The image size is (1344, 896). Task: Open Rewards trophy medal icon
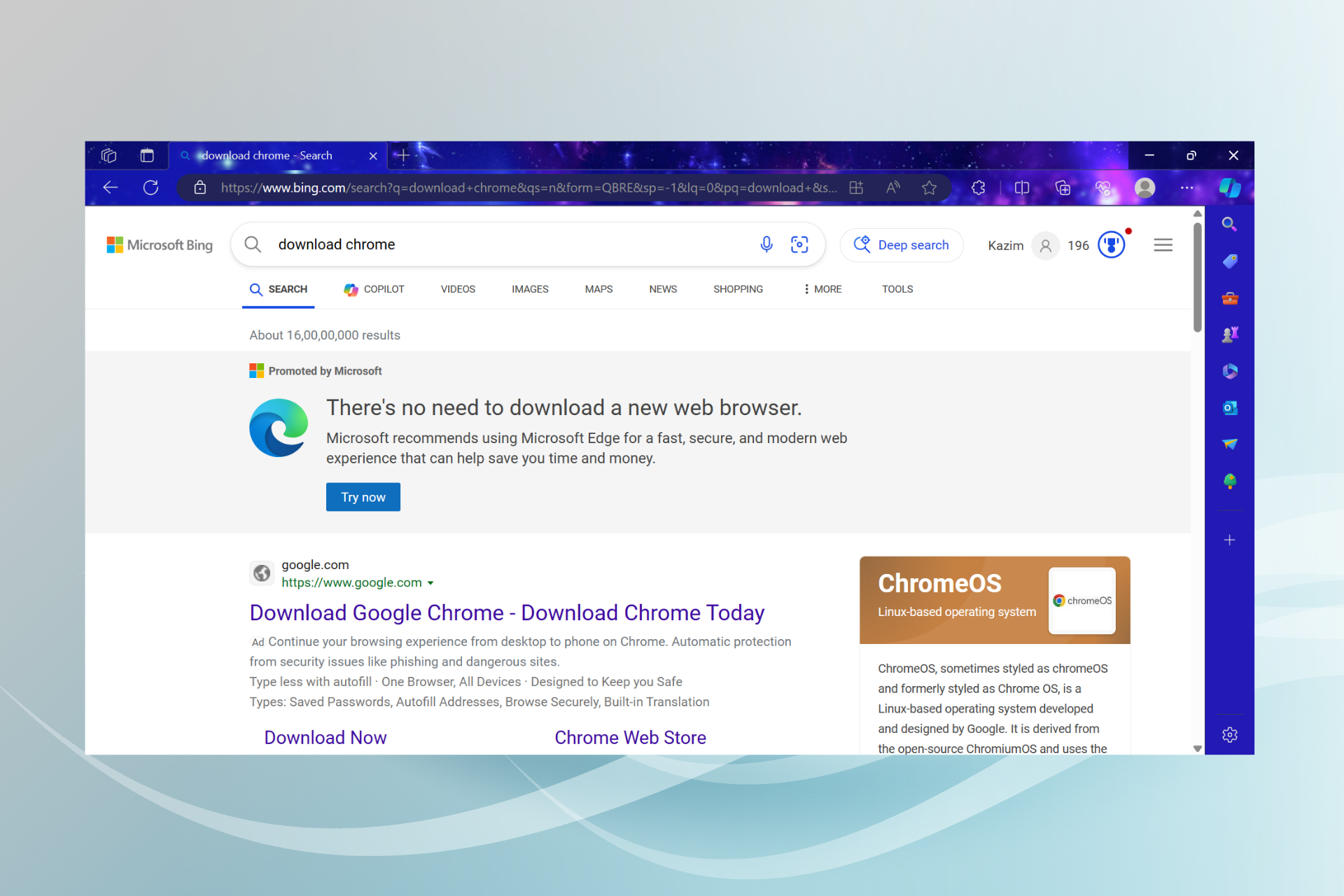pos(1112,245)
